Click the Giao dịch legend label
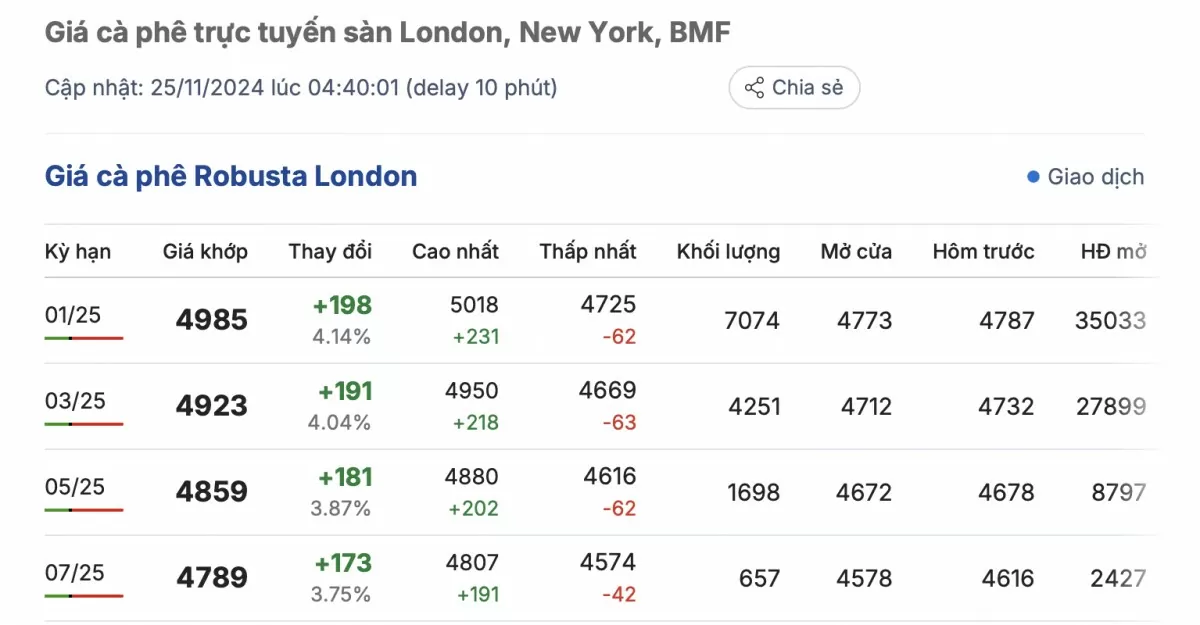This screenshot has height=625, width=1200. pyautogui.click(x=1095, y=178)
